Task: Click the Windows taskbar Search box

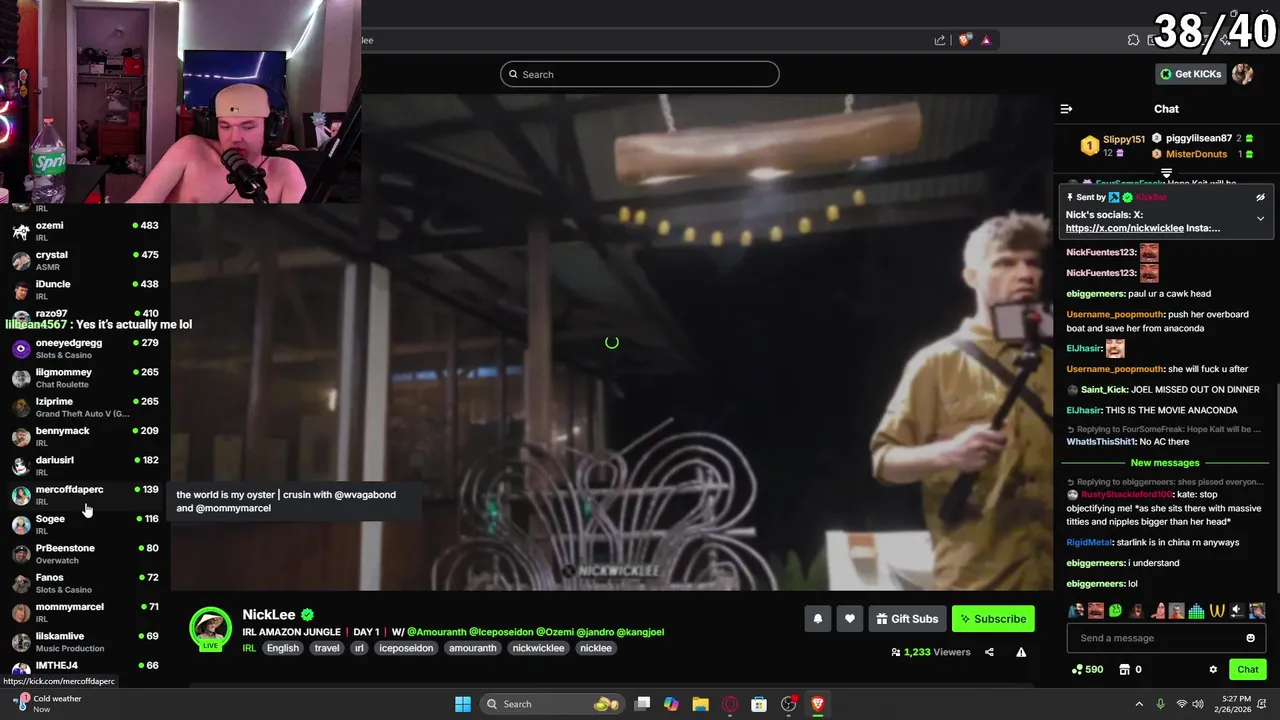Action: [552, 704]
